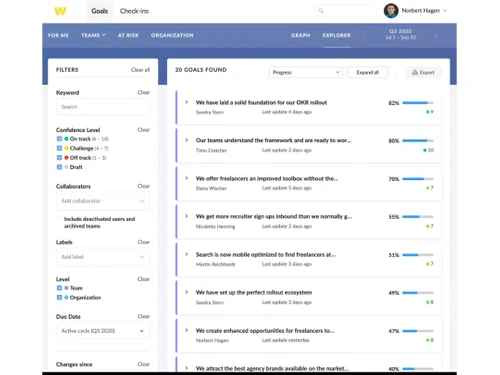The image size is (500, 375).
Task: Clear the Collaborators filter
Action: pos(144,186)
